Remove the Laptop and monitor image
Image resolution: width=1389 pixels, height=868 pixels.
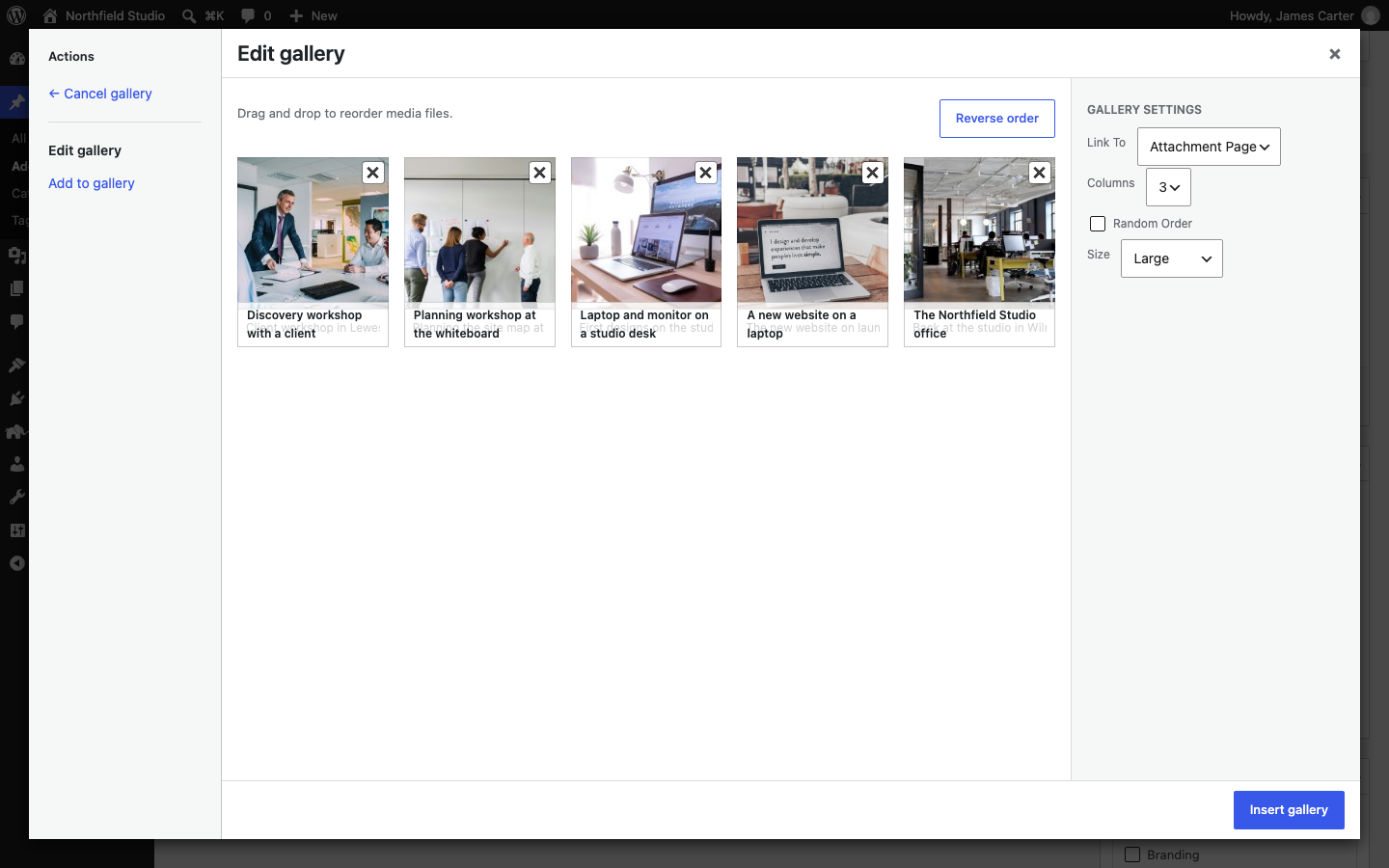[706, 173]
